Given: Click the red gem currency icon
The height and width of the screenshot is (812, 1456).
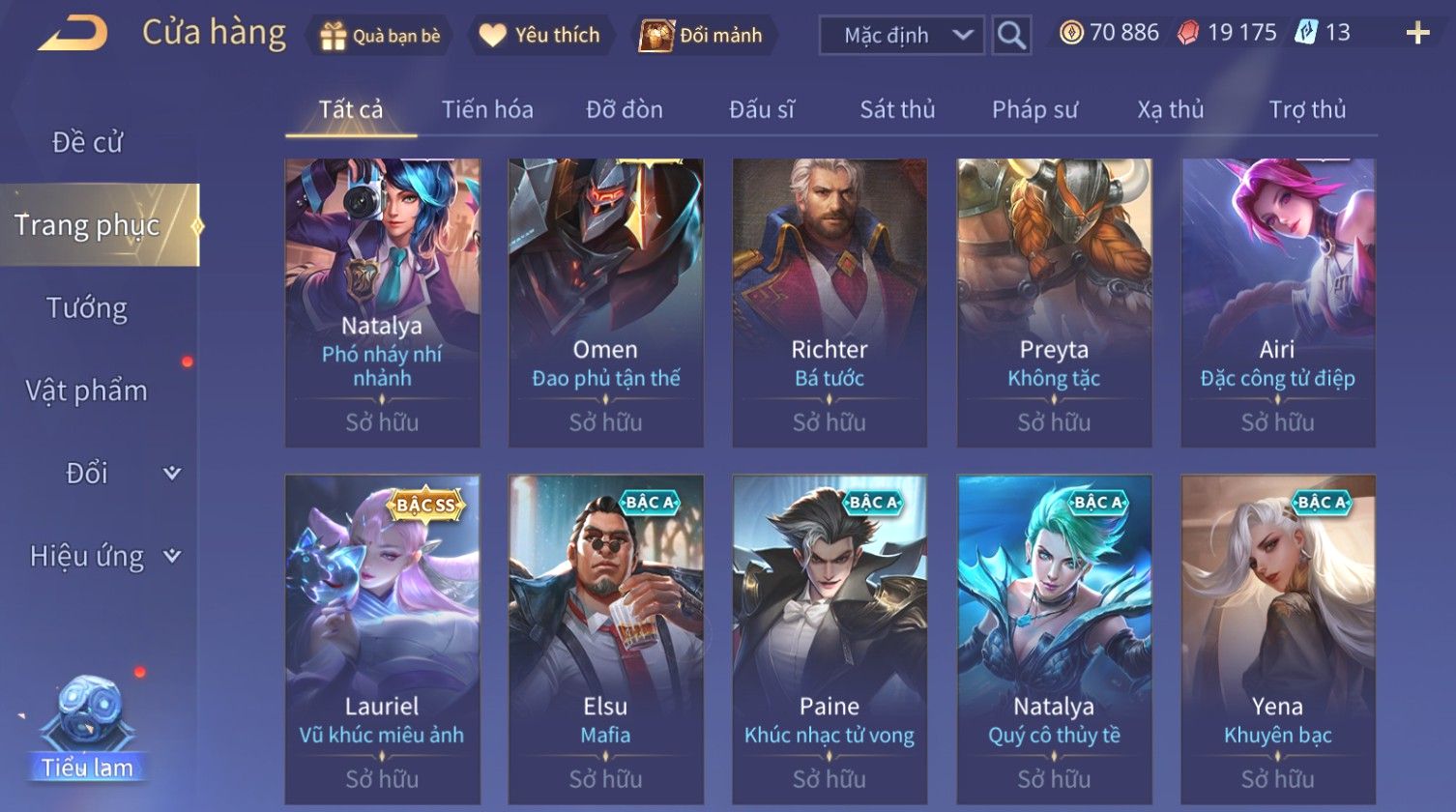Looking at the screenshot, I should [x=1188, y=34].
